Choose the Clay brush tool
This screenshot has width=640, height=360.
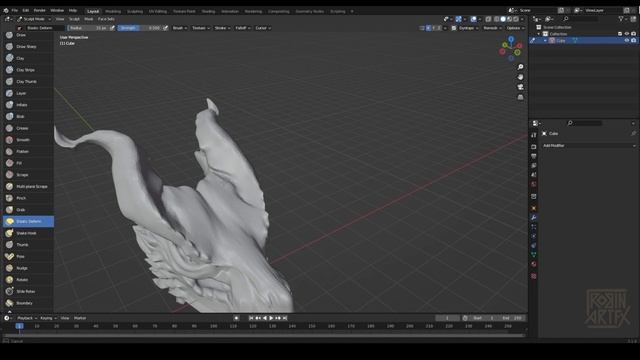coord(28,58)
